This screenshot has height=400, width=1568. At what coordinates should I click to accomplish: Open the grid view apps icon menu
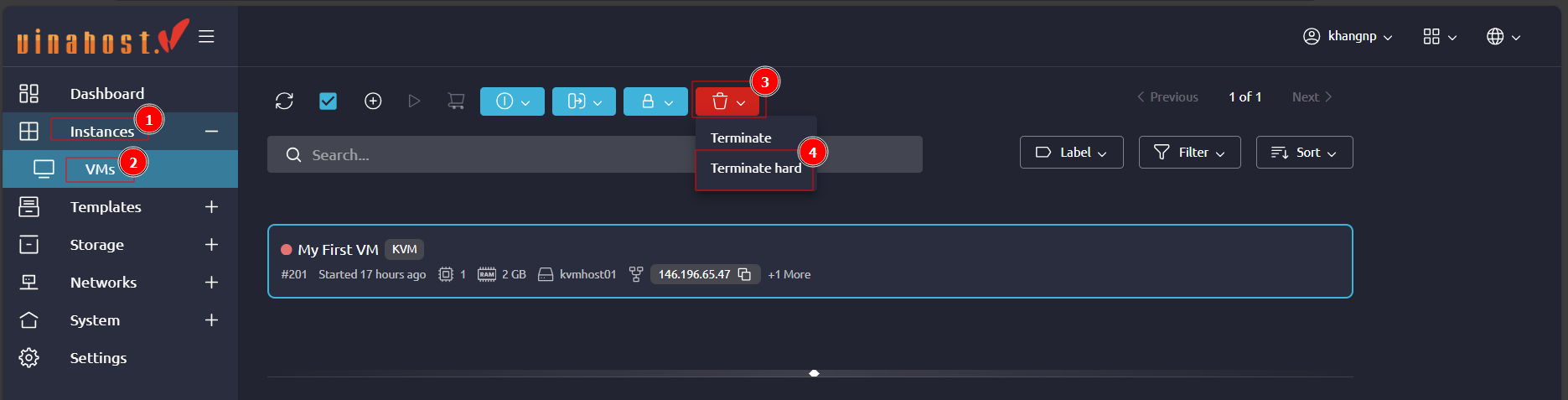point(1439,37)
